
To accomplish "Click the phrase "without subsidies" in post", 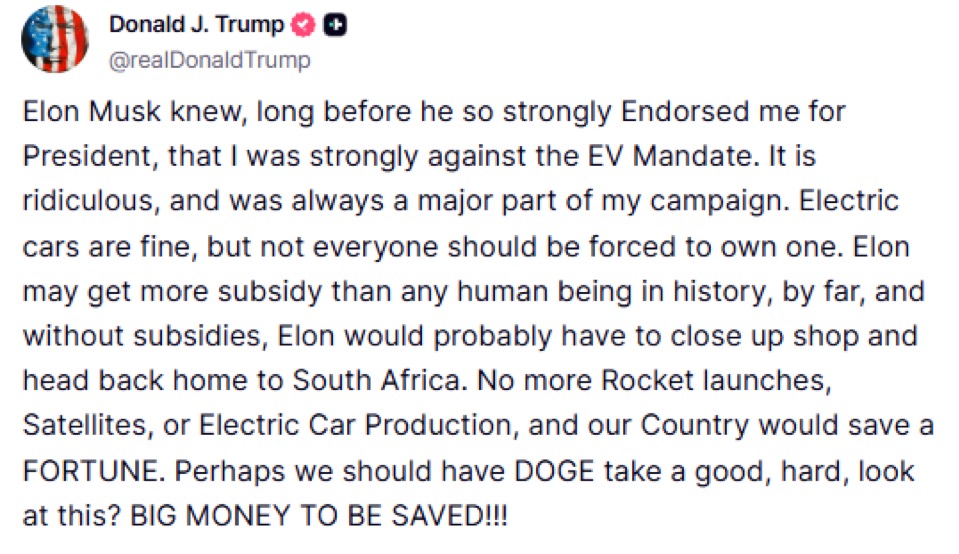I will pyautogui.click(x=145, y=336).
